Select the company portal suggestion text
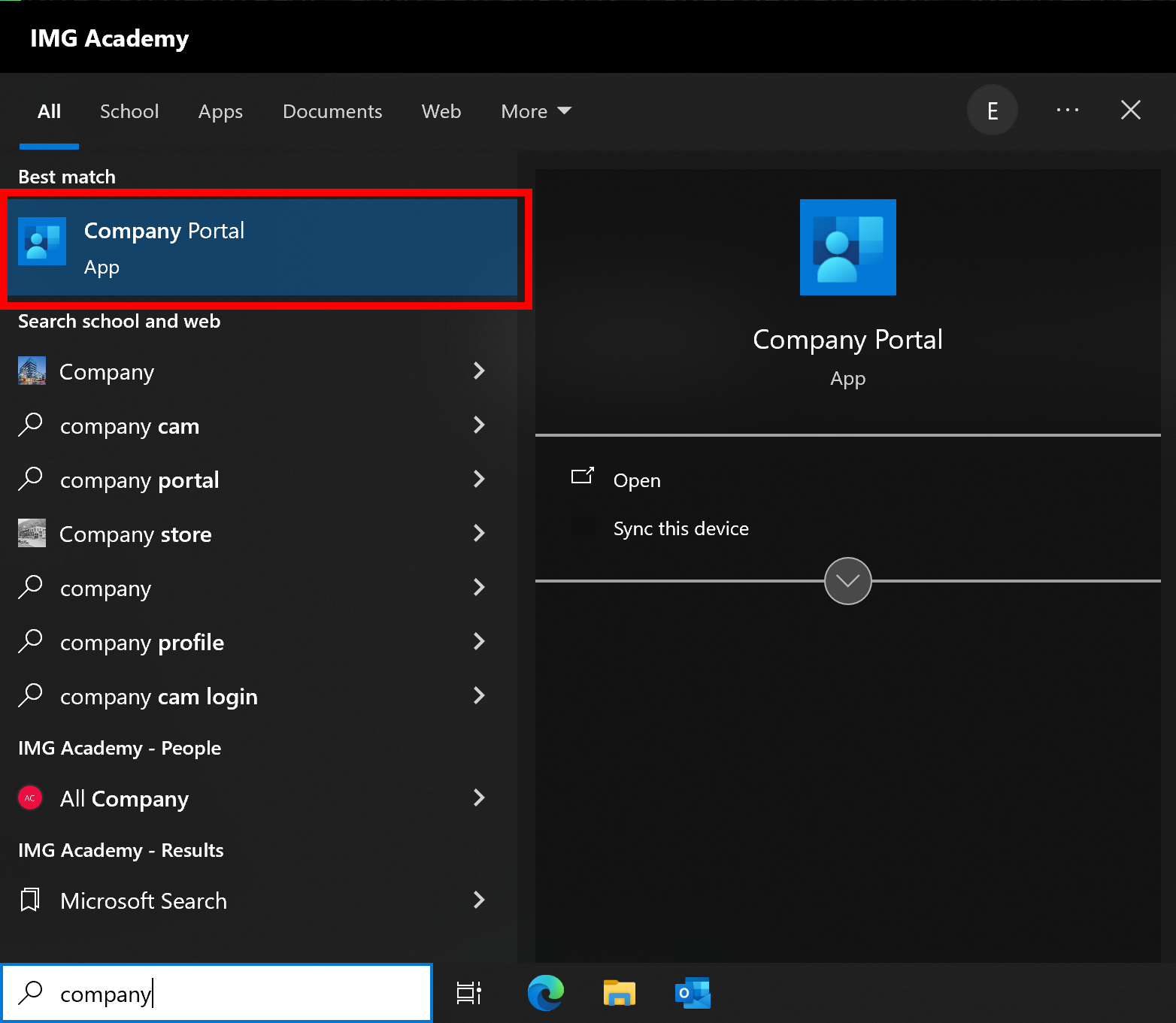 click(140, 480)
